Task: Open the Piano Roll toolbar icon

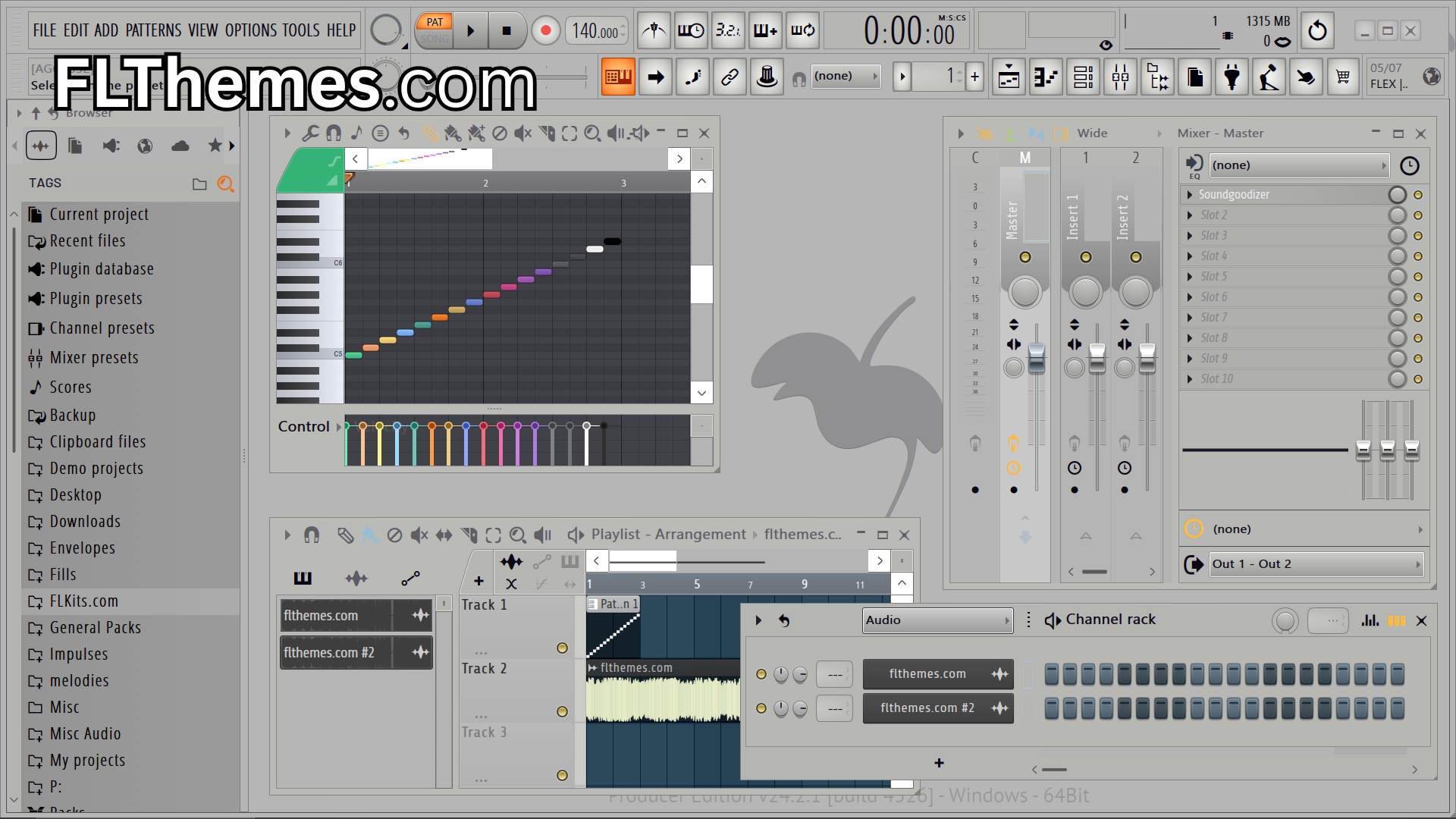Action: click(x=1046, y=77)
